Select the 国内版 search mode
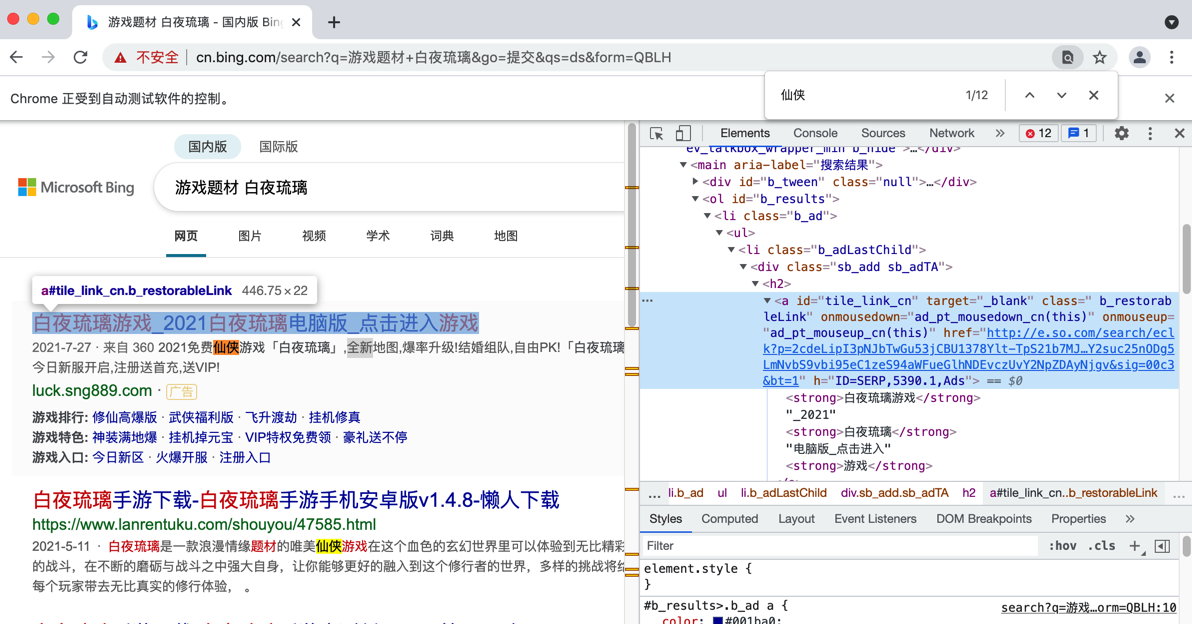Screen dimensions: 1192x624 pos(208,147)
